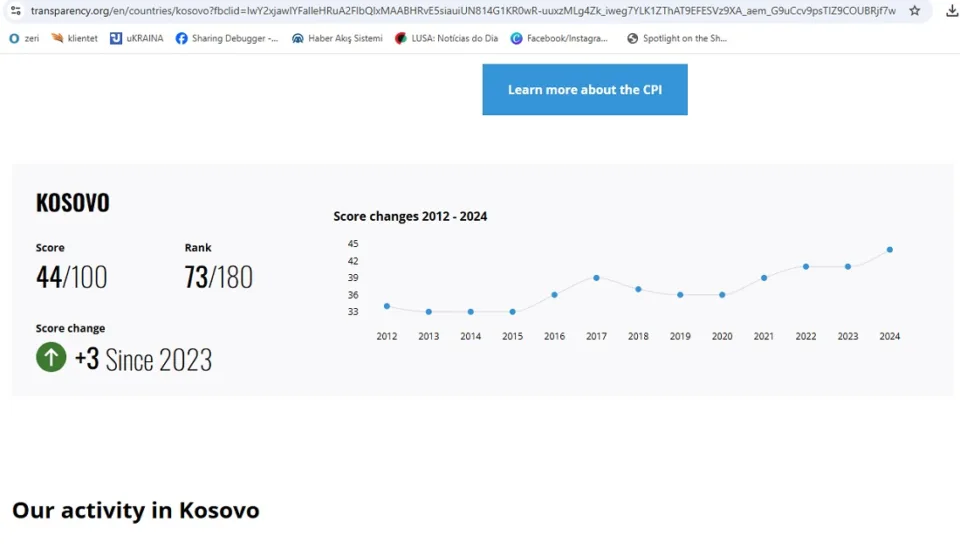Viewport: 960px width, 549px height.
Task: Select the 2024 data point on chart
Action: click(x=890, y=250)
